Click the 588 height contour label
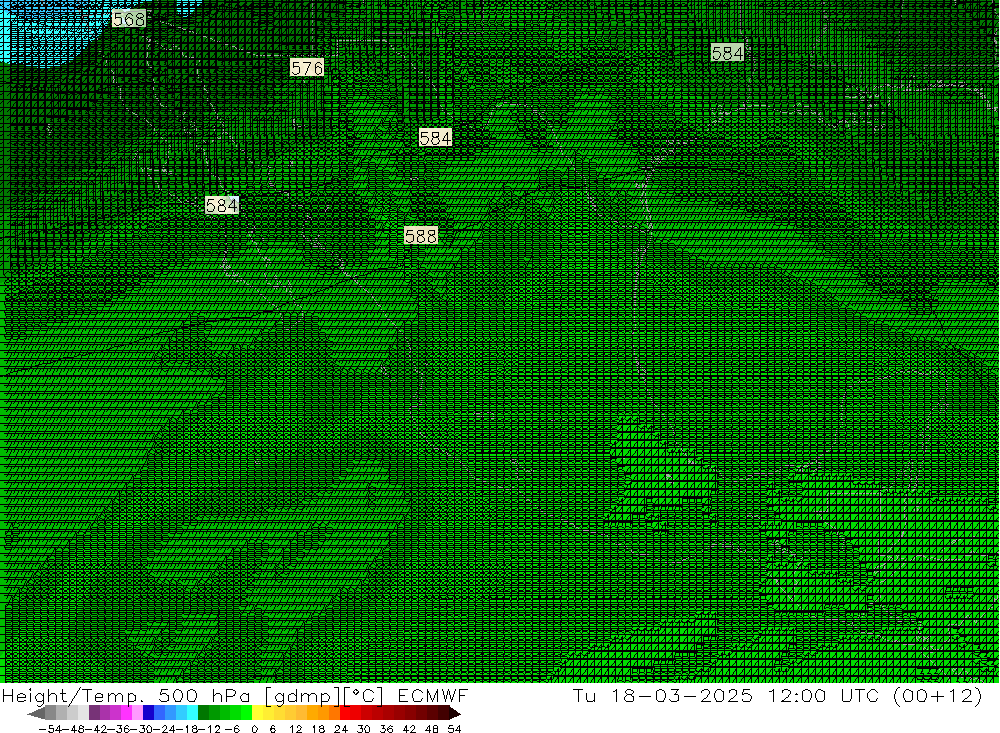1000x733 pixels. [x=421, y=236]
